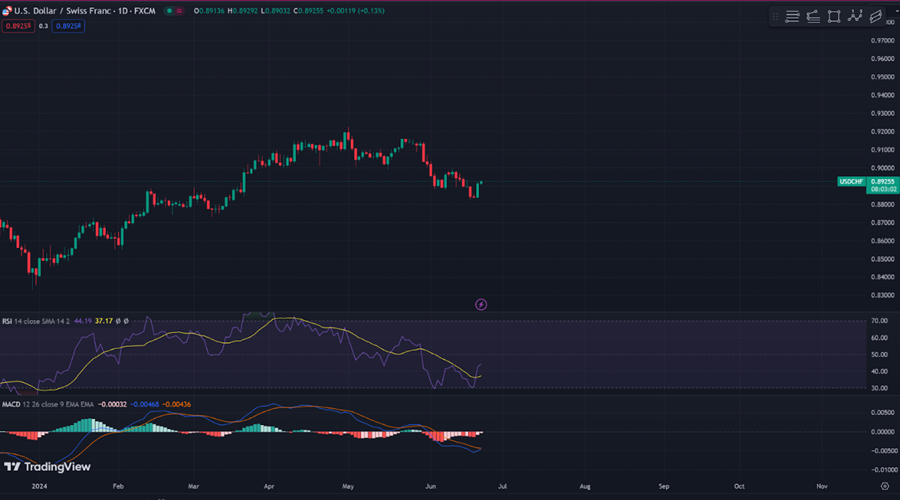Select the rectangle drawing tool
The width and height of the screenshot is (900, 500).
point(834,16)
